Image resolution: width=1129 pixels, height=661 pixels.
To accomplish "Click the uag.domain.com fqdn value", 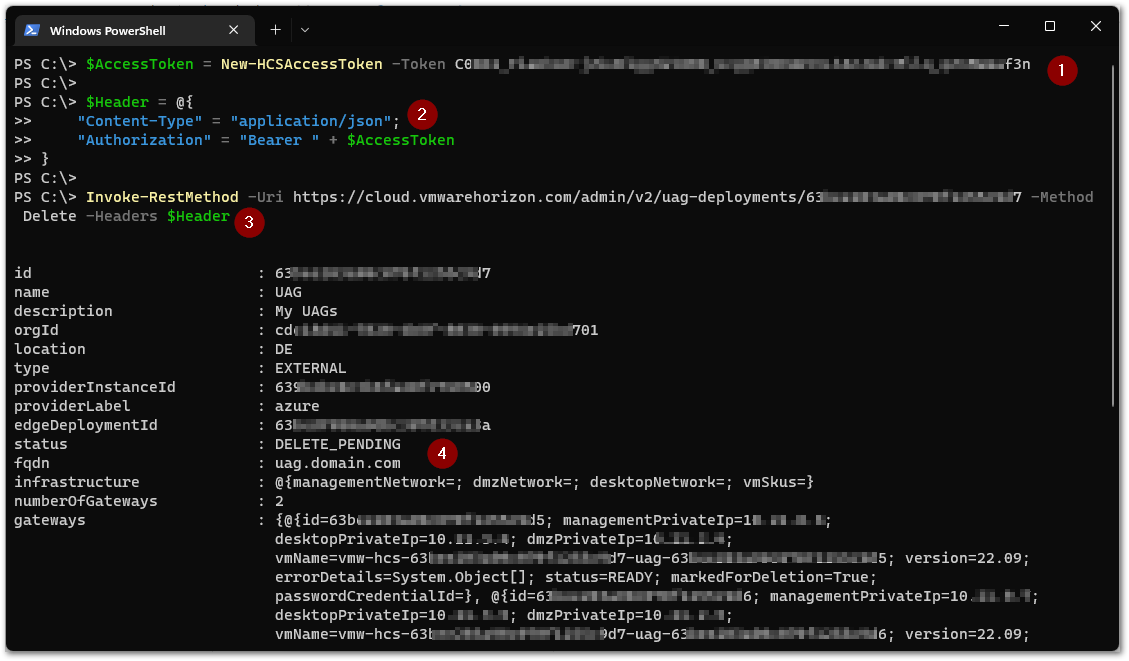I will tap(338, 463).
